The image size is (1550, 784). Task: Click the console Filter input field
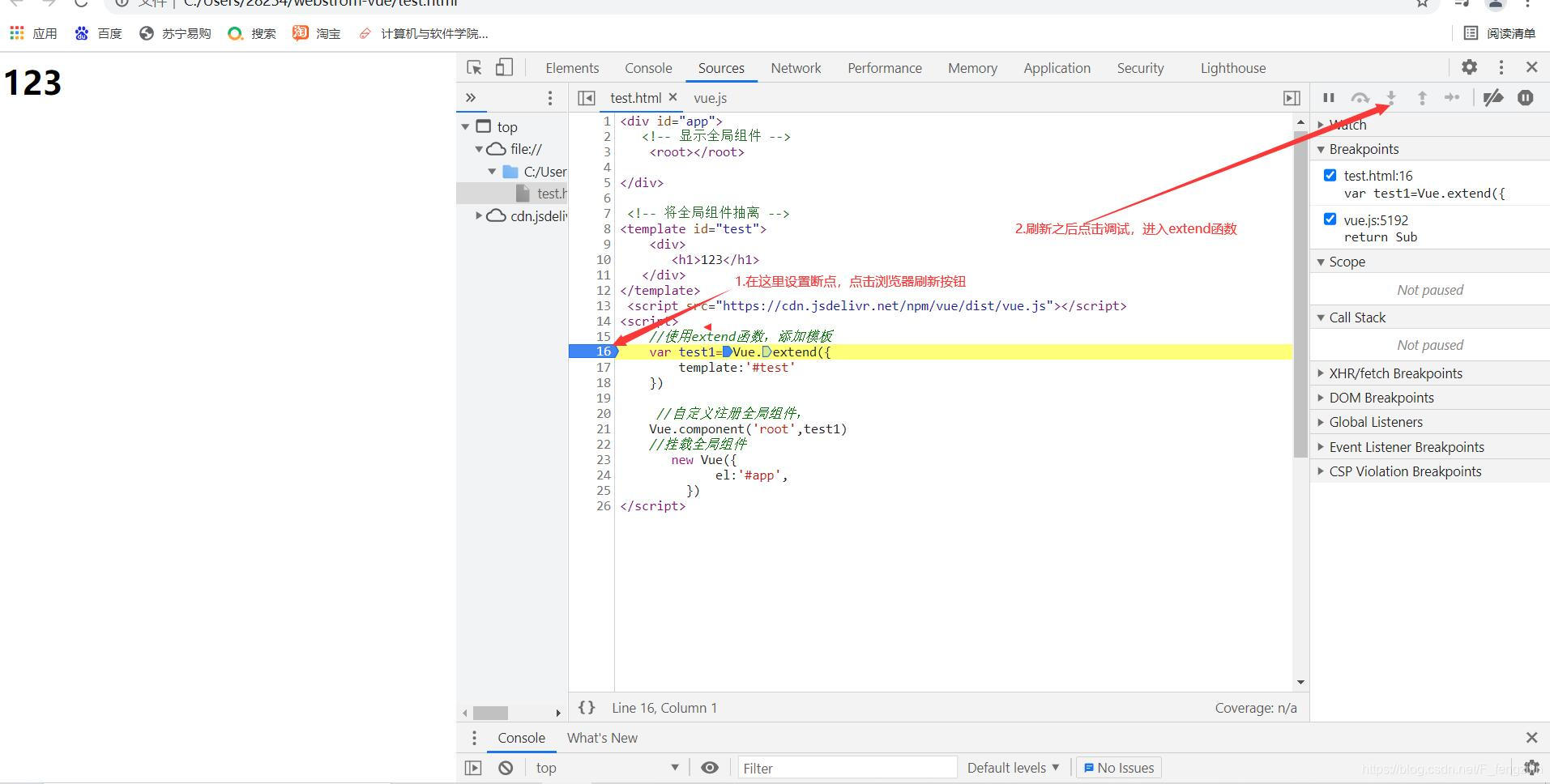pos(847,768)
